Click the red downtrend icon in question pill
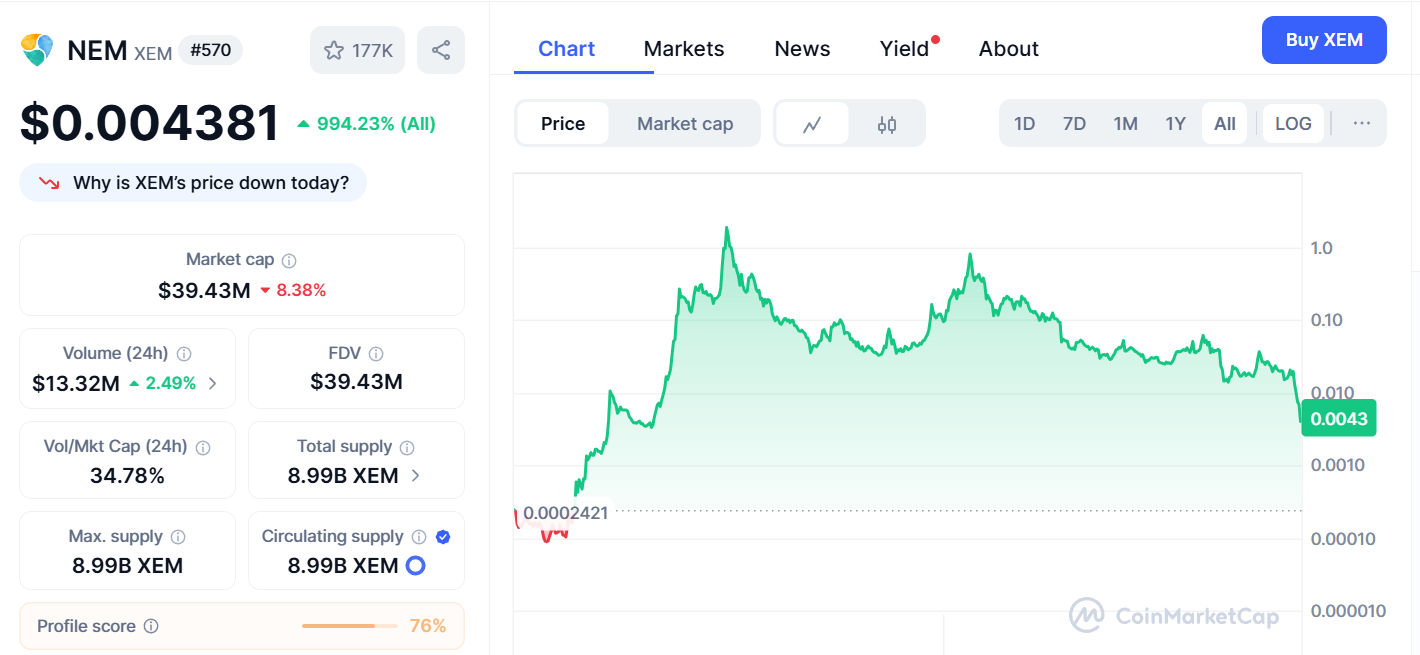 point(48,183)
